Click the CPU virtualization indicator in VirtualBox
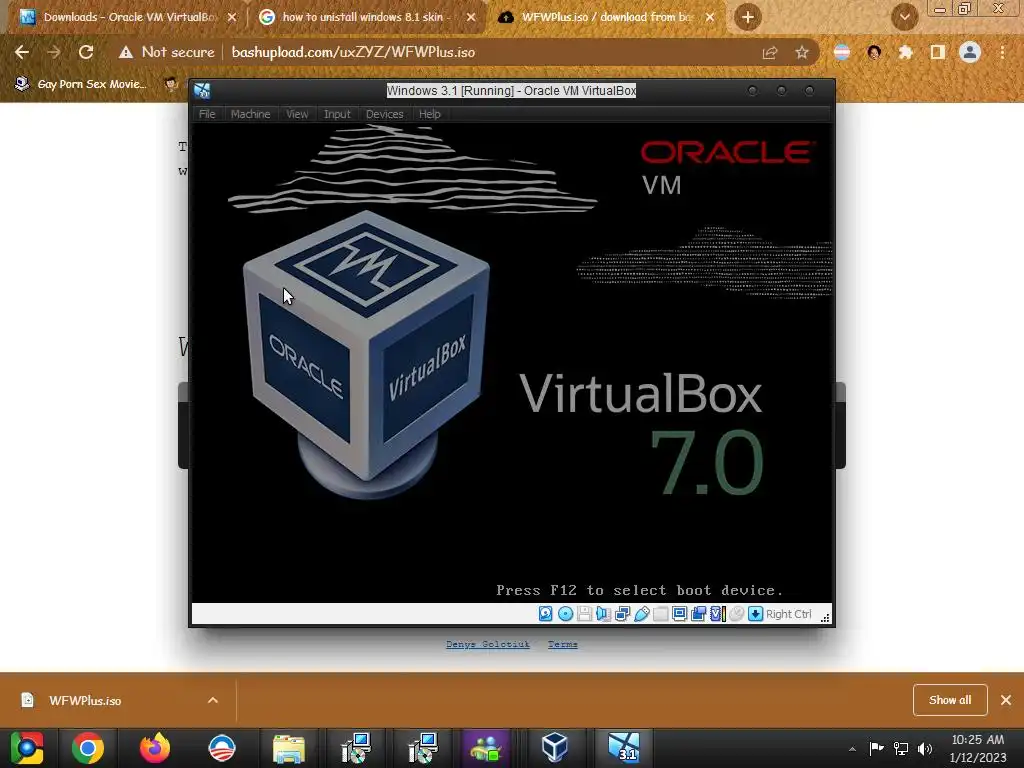The width and height of the screenshot is (1024, 768). [717, 614]
